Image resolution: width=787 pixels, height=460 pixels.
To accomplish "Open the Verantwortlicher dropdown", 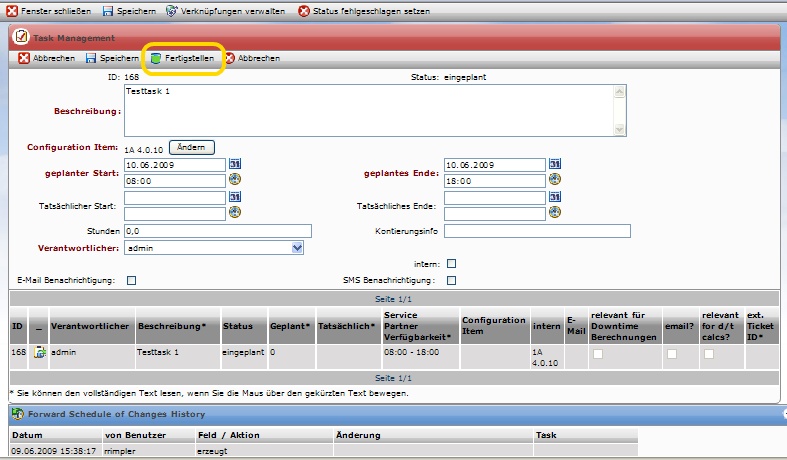I will (296, 247).
